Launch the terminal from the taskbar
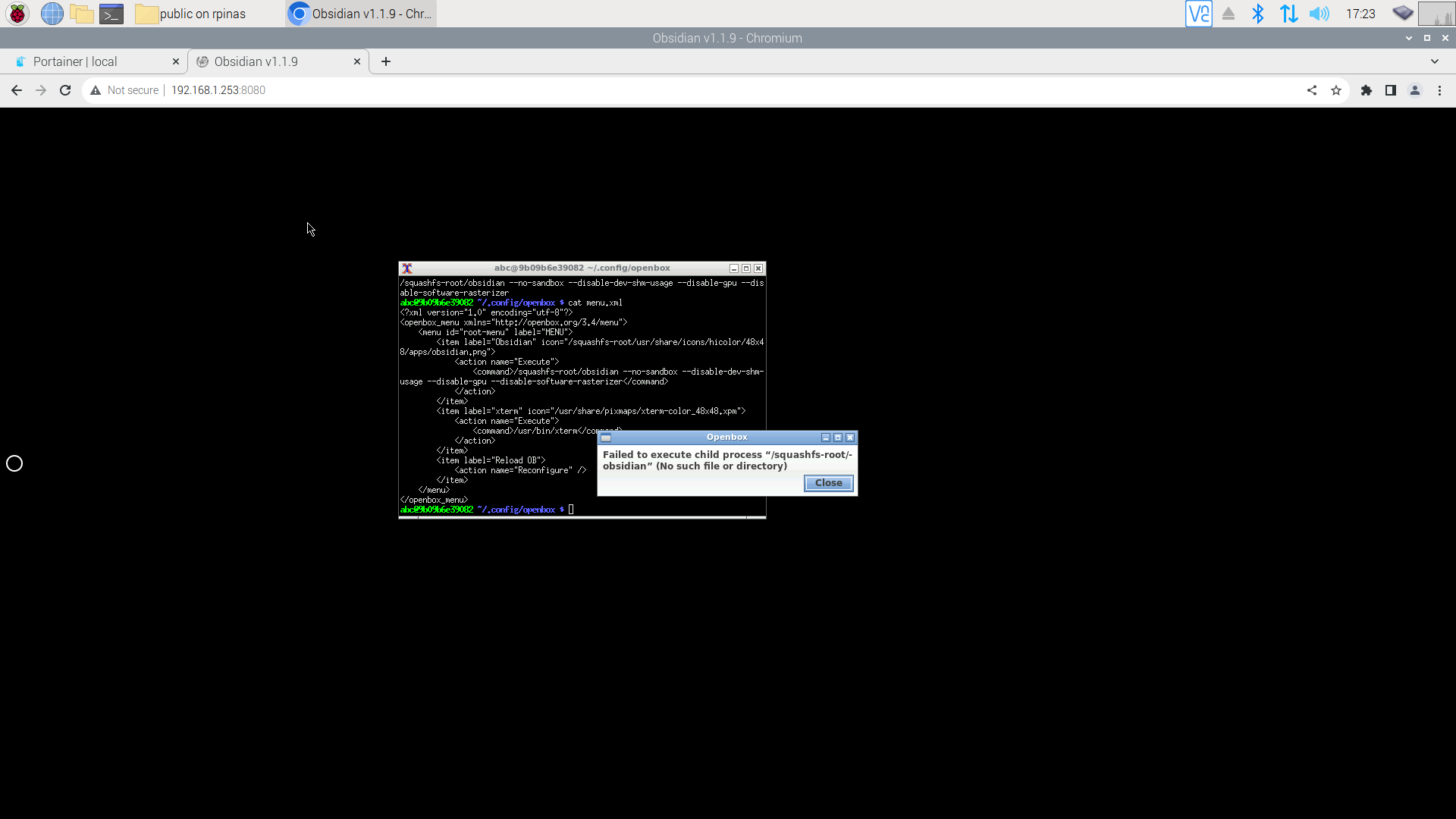The width and height of the screenshot is (1456, 819). pyautogui.click(x=111, y=13)
